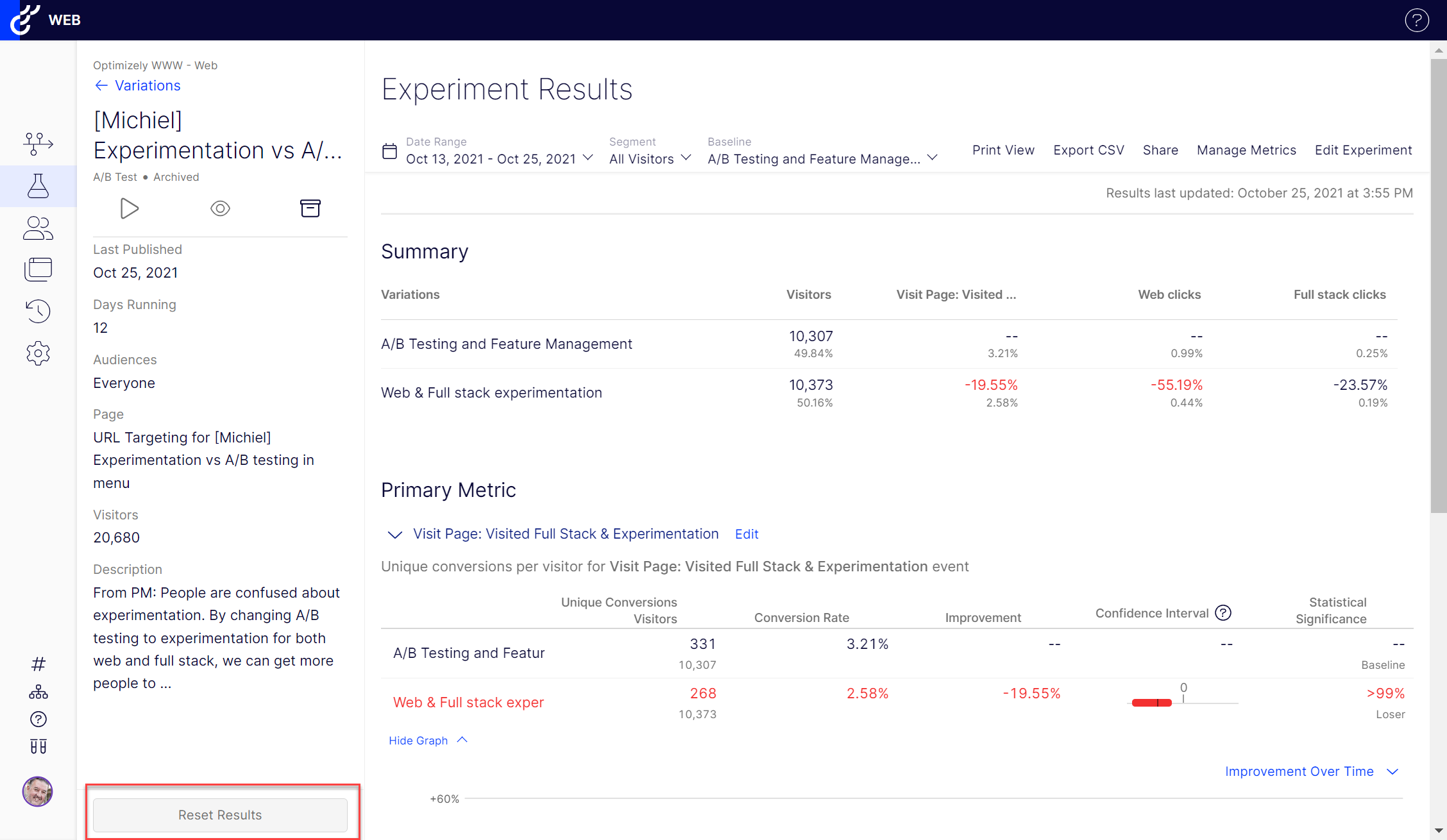This screenshot has width=1447, height=840.
Task: Click the Full stack clicks column header
Action: click(1339, 294)
